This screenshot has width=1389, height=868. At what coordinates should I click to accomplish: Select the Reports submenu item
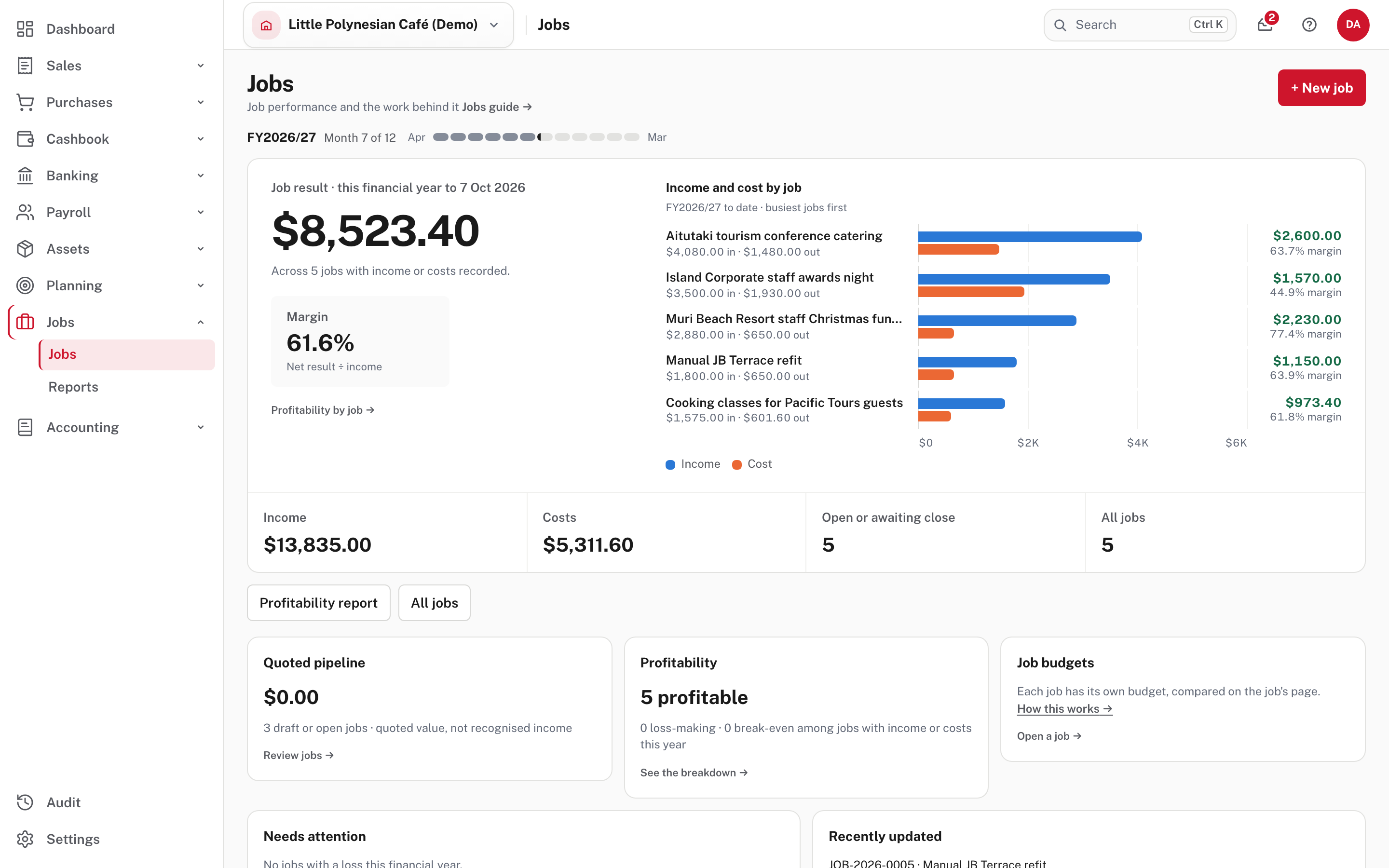point(127,387)
